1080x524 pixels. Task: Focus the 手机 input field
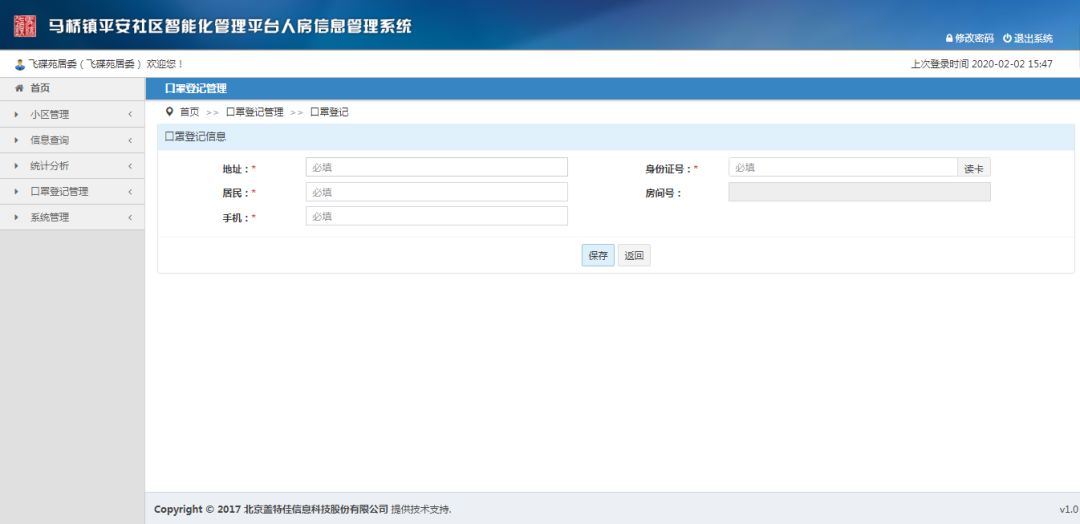pyautogui.click(x=437, y=216)
